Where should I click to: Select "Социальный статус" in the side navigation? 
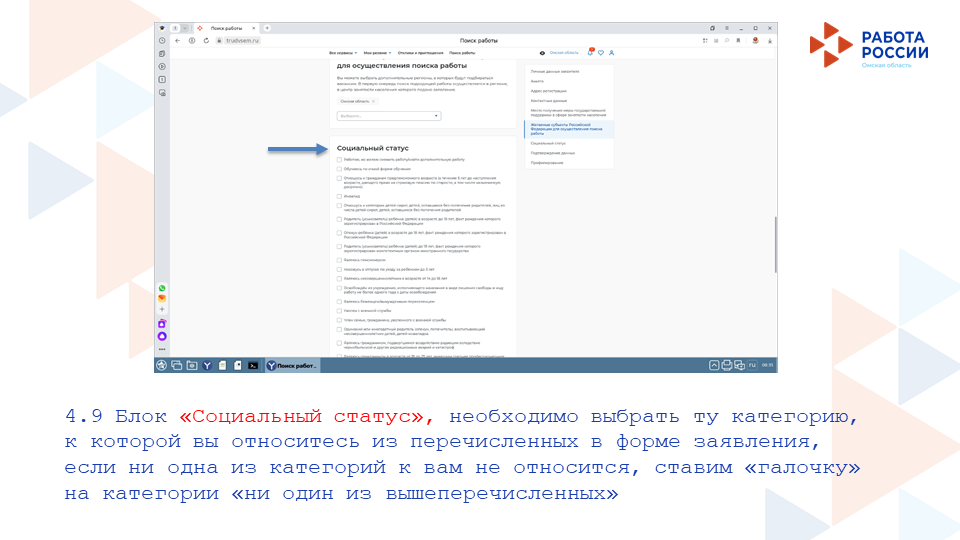point(548,143)
